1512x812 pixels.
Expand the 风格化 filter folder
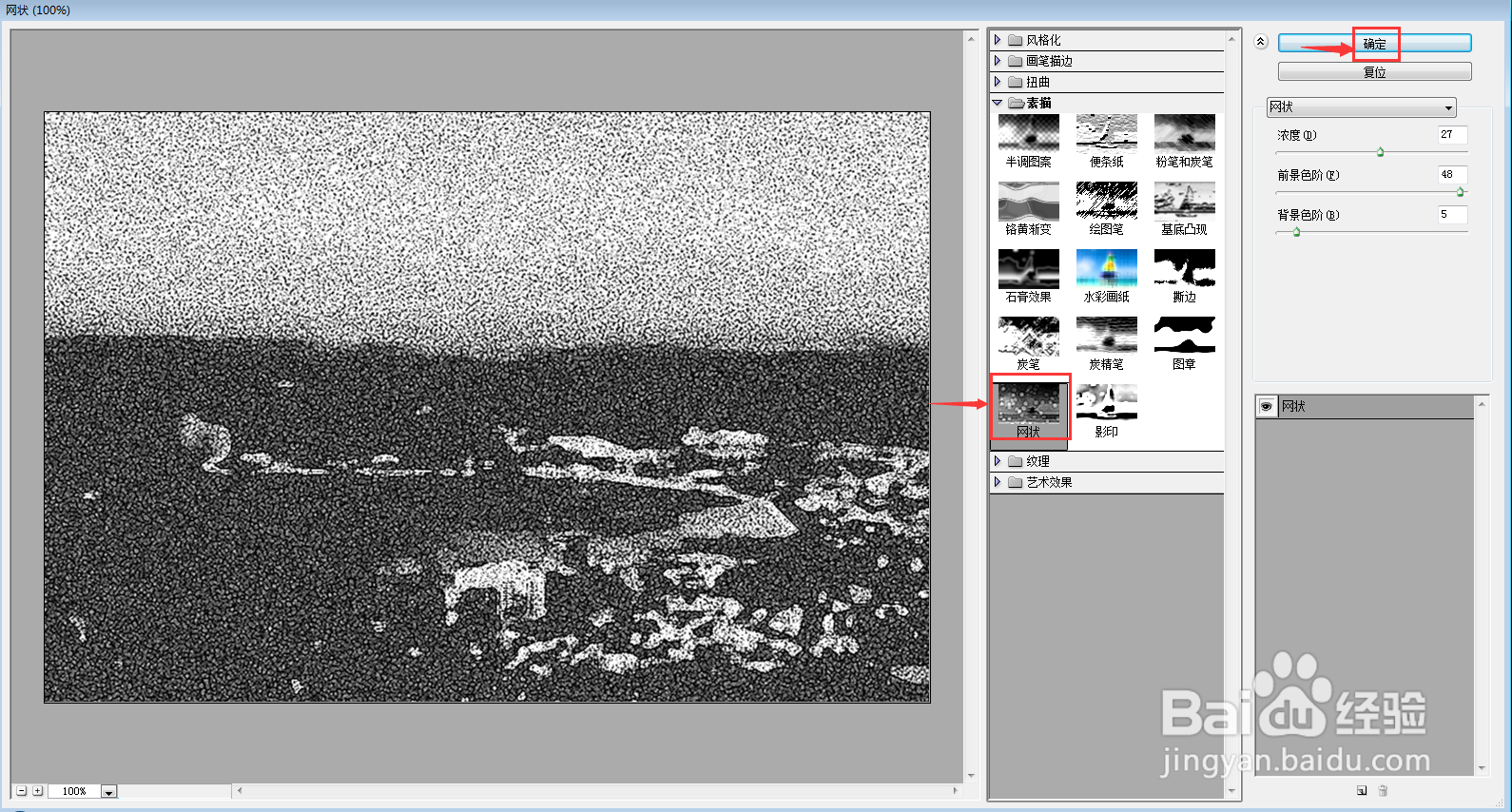click(x=998, y=40)
